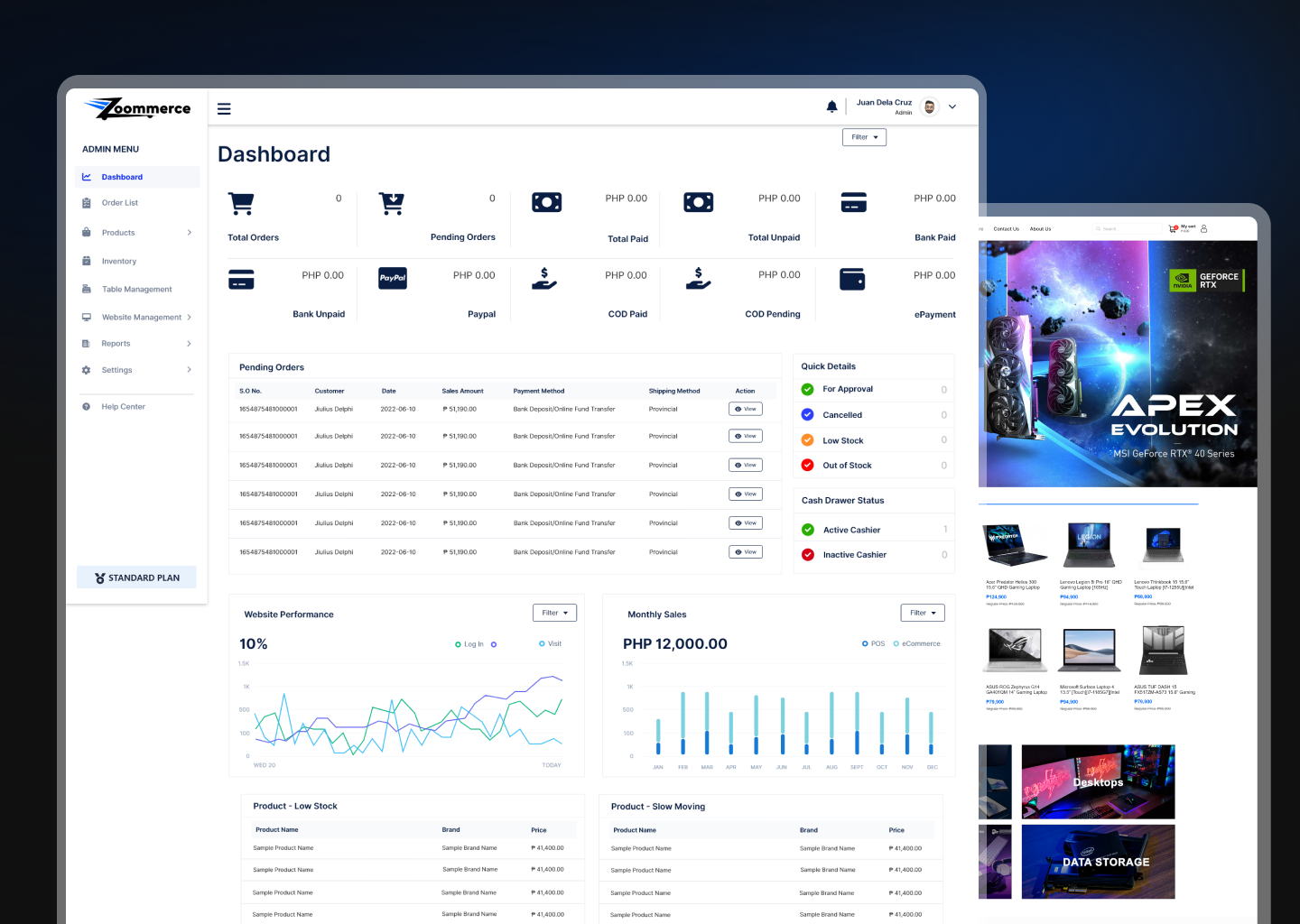The width and height of the screenshot is (1300, 924).
Task: Click the COD Pending hand-dollar icon
Action: click(699, 278)
